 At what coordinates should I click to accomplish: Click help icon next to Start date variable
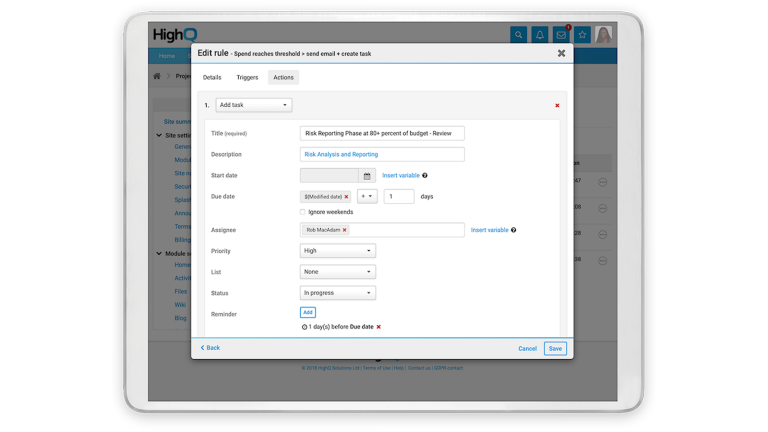[x=425, y=176]
